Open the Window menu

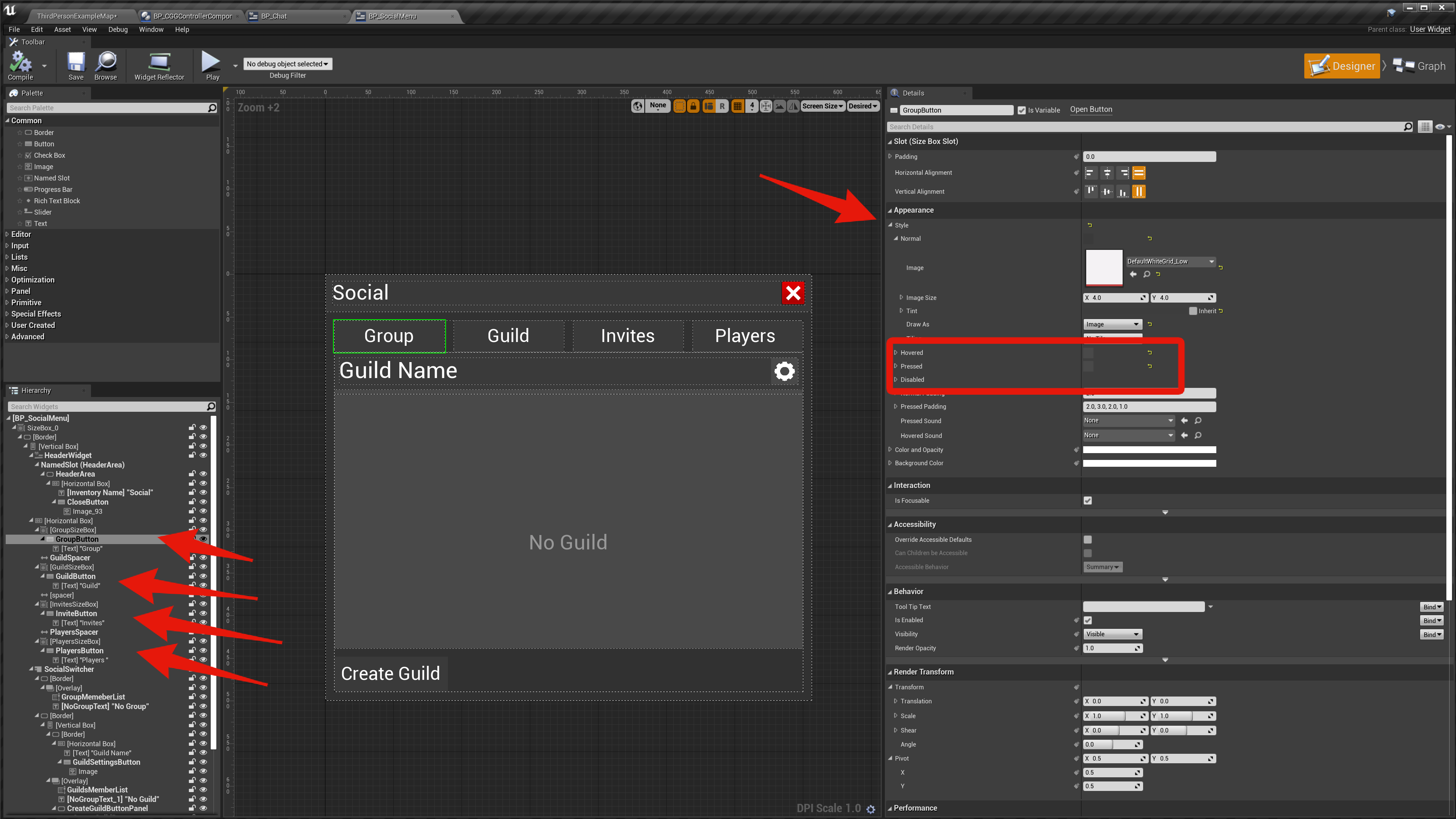pos(150,30)
